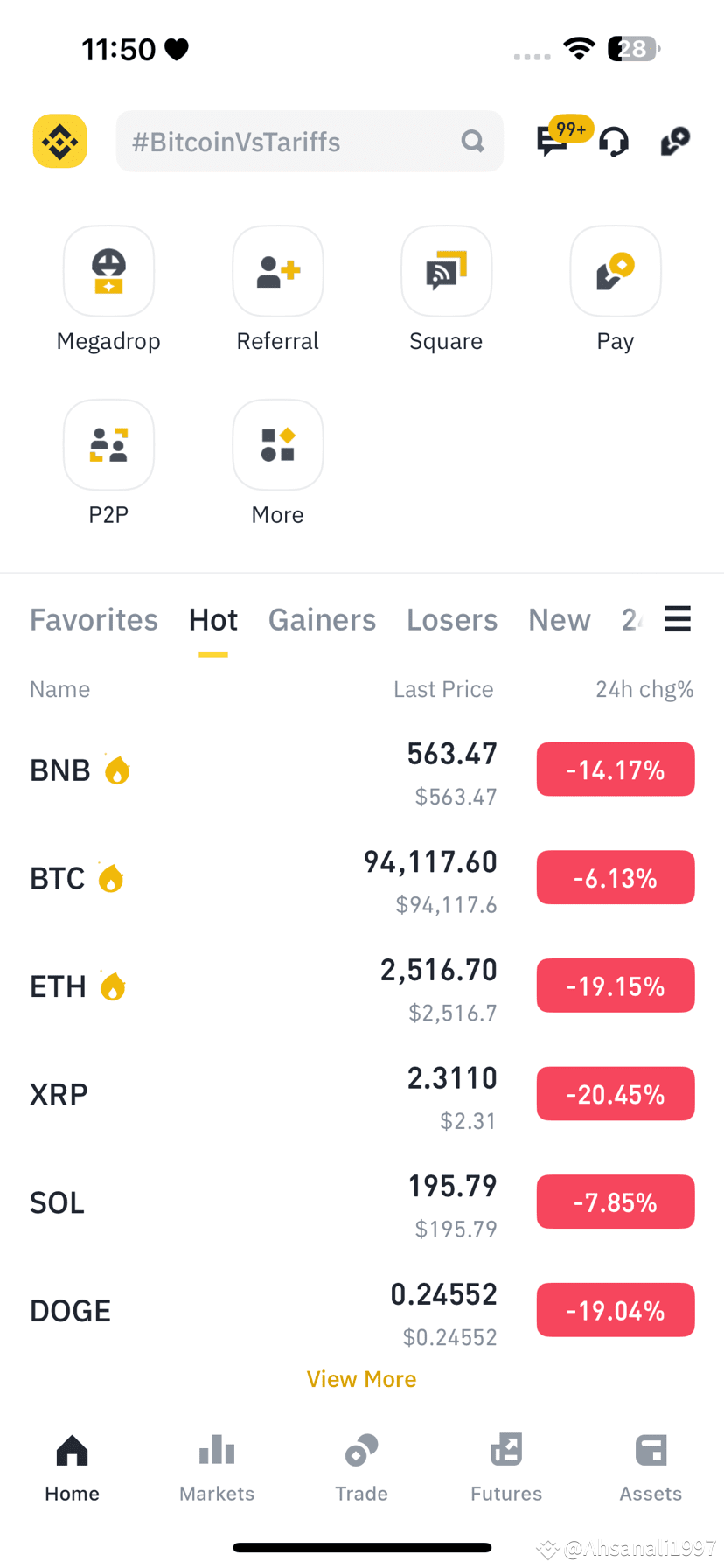Switch to the Gainers tab

point(322,619)
